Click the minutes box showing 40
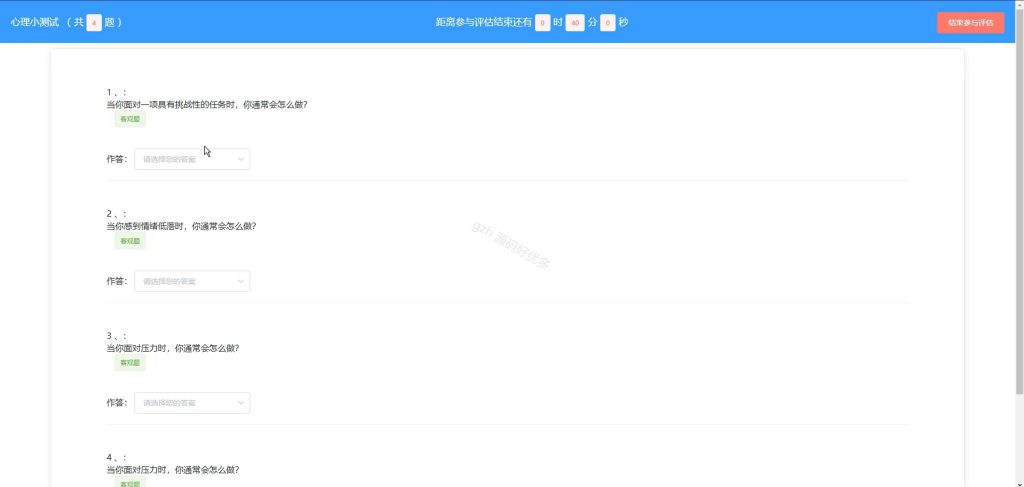 (x=575, y=23)
